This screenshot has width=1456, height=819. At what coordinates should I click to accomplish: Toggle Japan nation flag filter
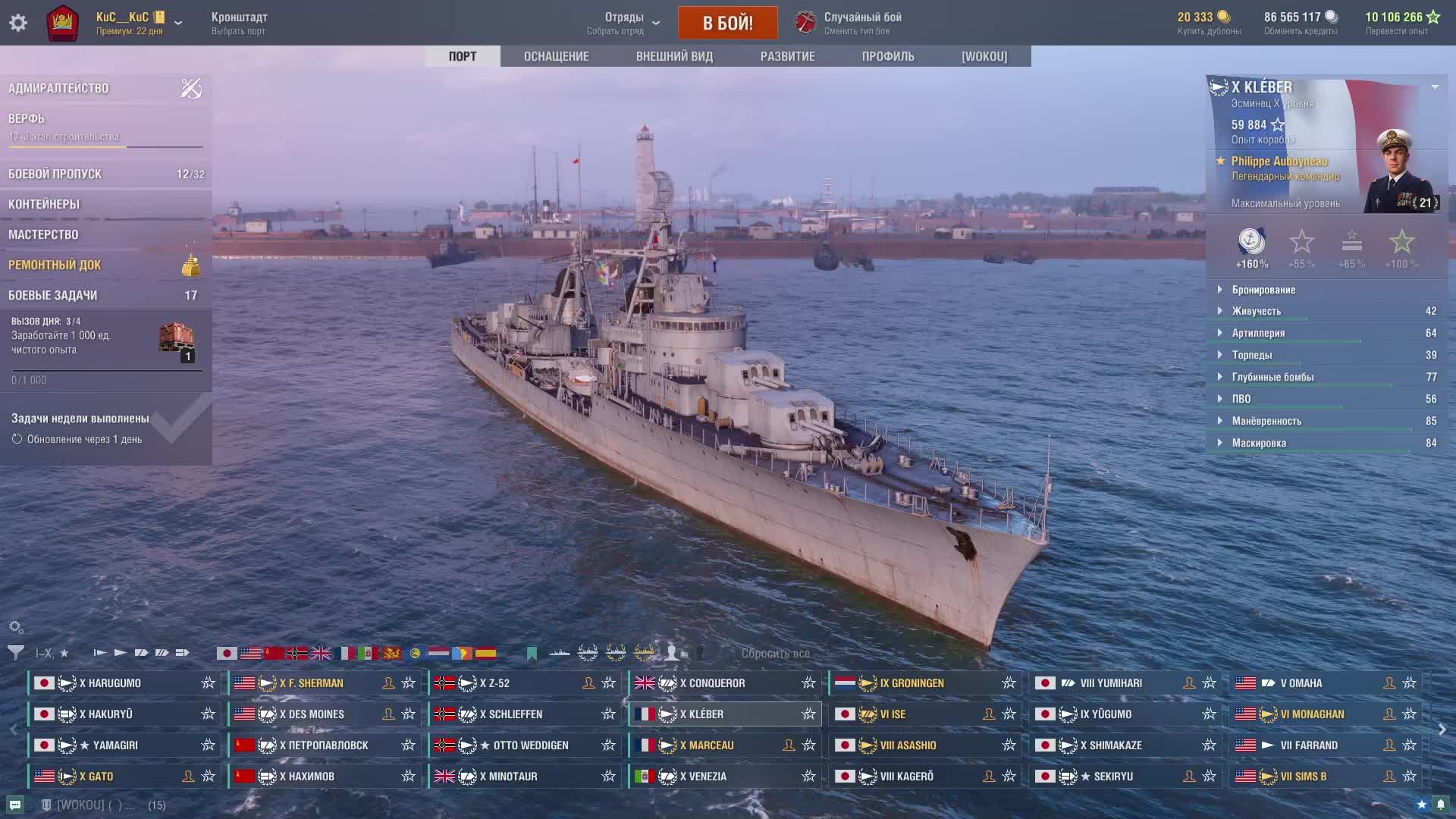click(226, 653)
